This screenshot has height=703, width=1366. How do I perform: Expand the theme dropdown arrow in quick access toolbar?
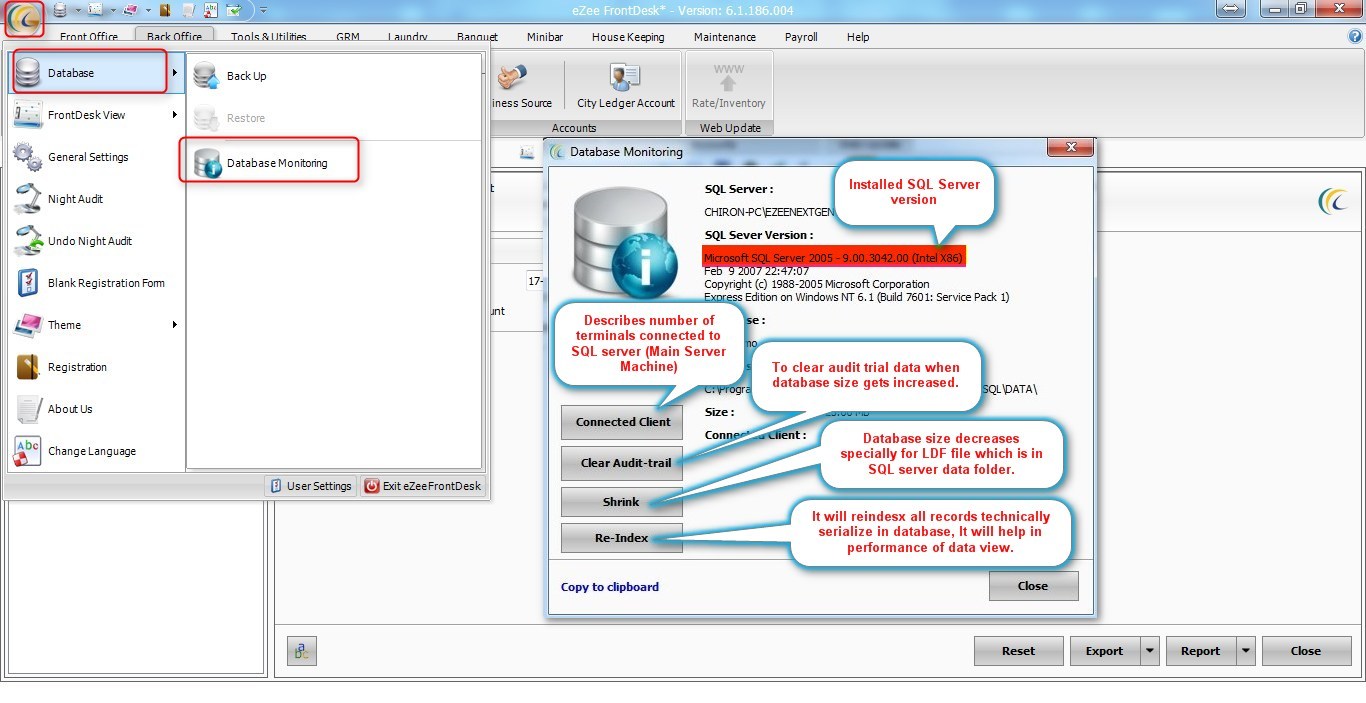(148, 10)
